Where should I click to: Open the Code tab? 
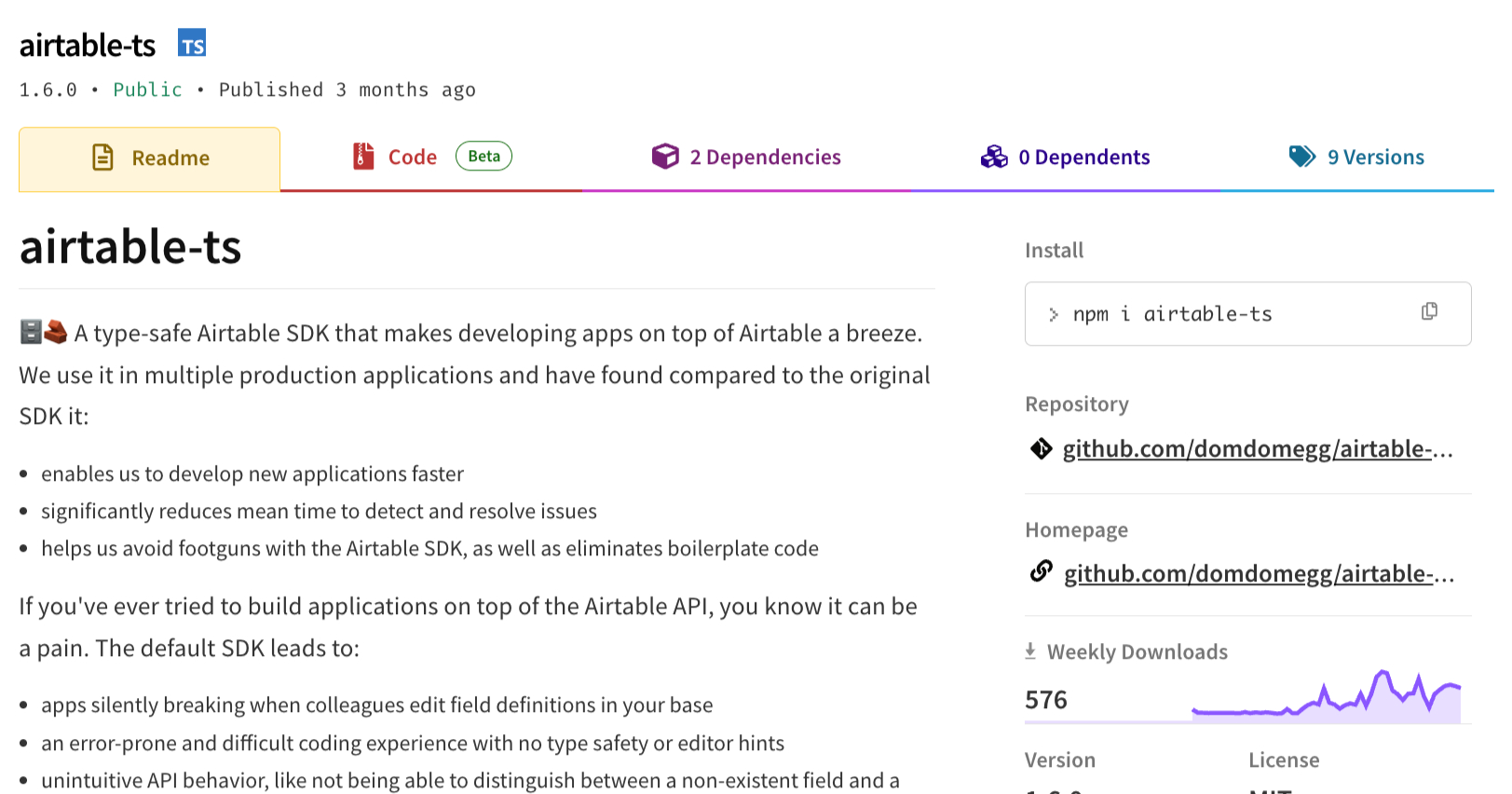click(412, 157)
